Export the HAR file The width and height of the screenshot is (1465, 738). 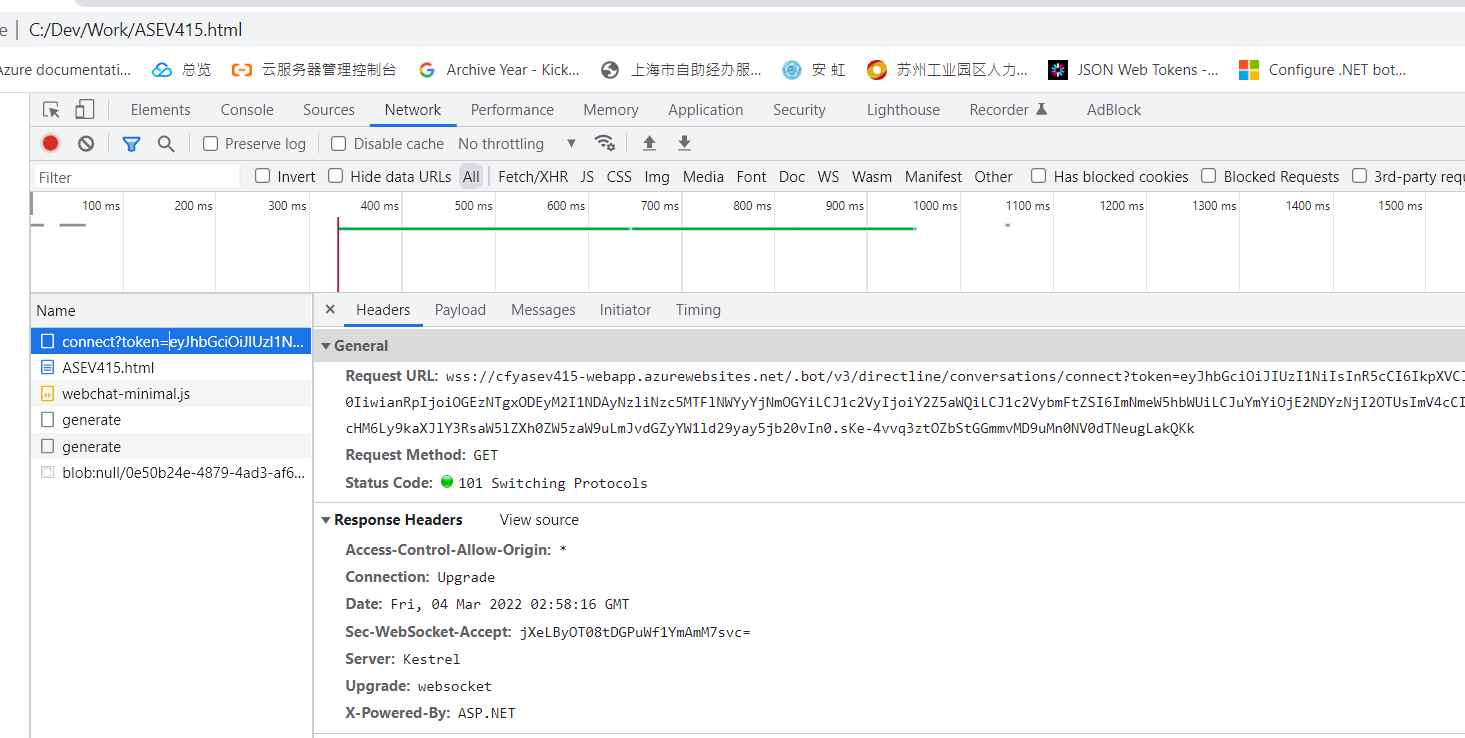[x=684, y=143]
